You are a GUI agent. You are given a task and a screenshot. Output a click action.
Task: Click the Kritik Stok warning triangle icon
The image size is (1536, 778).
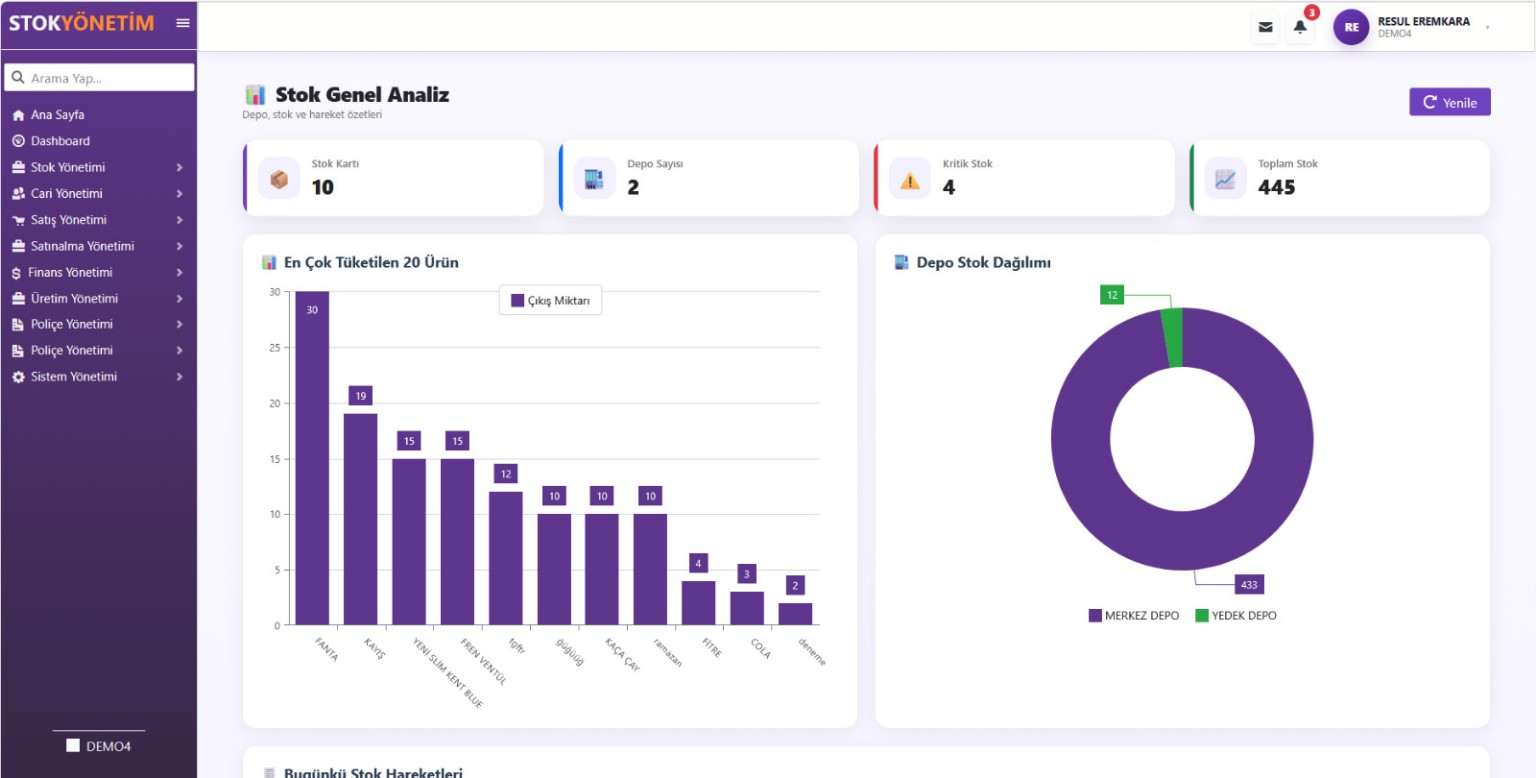pyautogui.click(x=909, y=179)
